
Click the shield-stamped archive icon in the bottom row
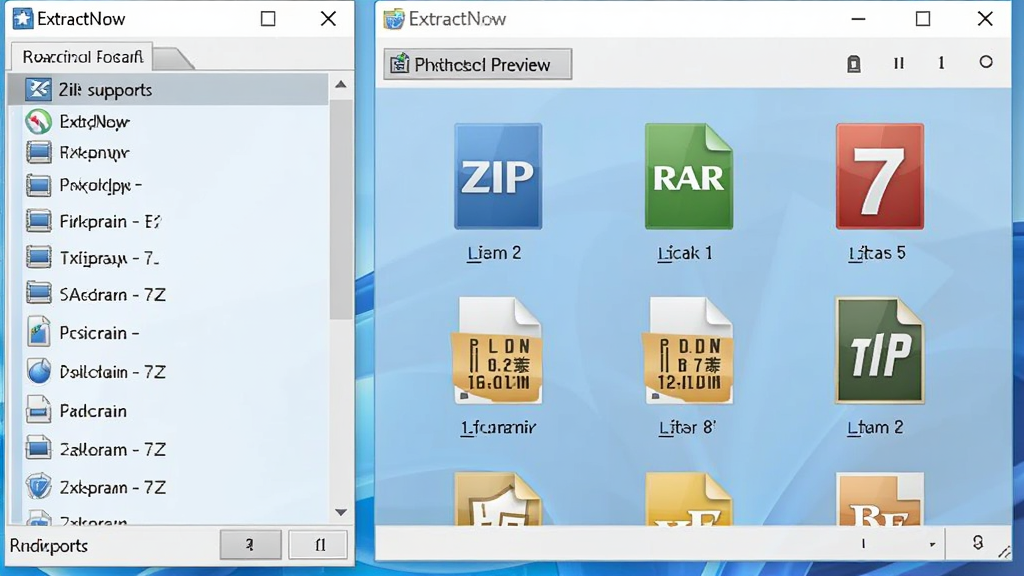498,498
